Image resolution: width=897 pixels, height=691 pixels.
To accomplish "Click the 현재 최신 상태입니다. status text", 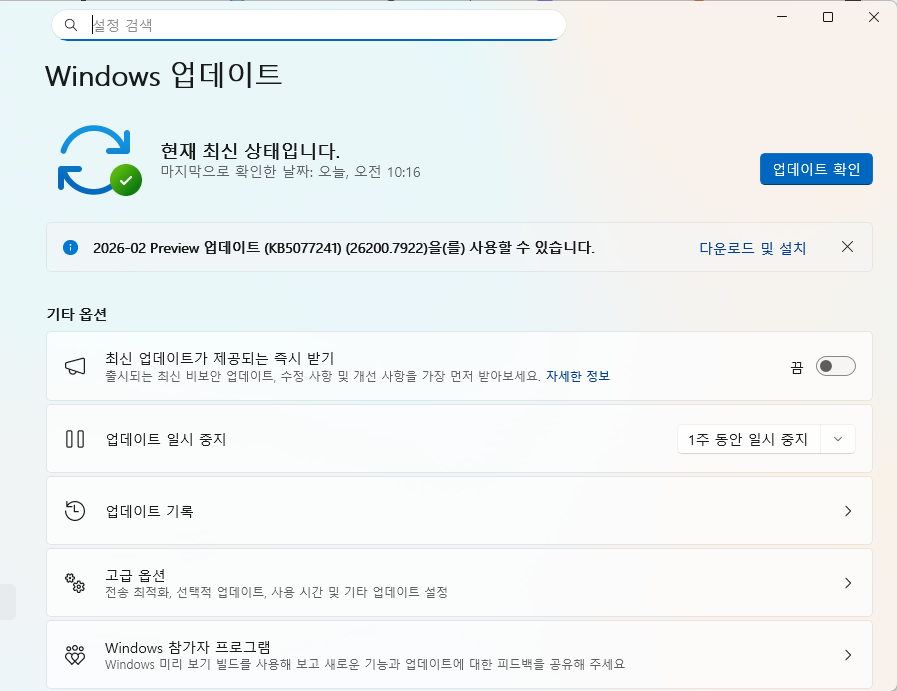I will point(250,151).
